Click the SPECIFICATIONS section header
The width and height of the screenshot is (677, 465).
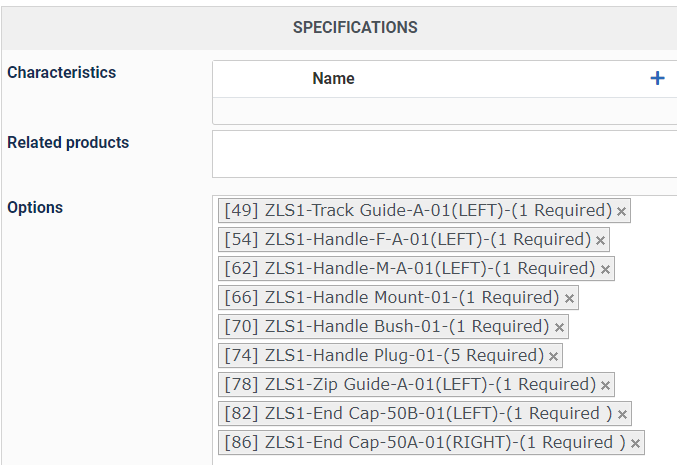pyautogui.click(x=355, y=27)
